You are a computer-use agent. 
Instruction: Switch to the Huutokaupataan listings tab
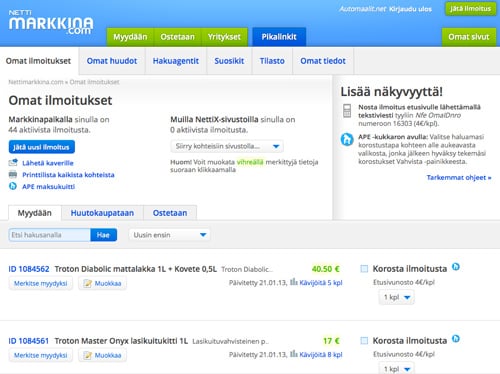click(102, 213)
